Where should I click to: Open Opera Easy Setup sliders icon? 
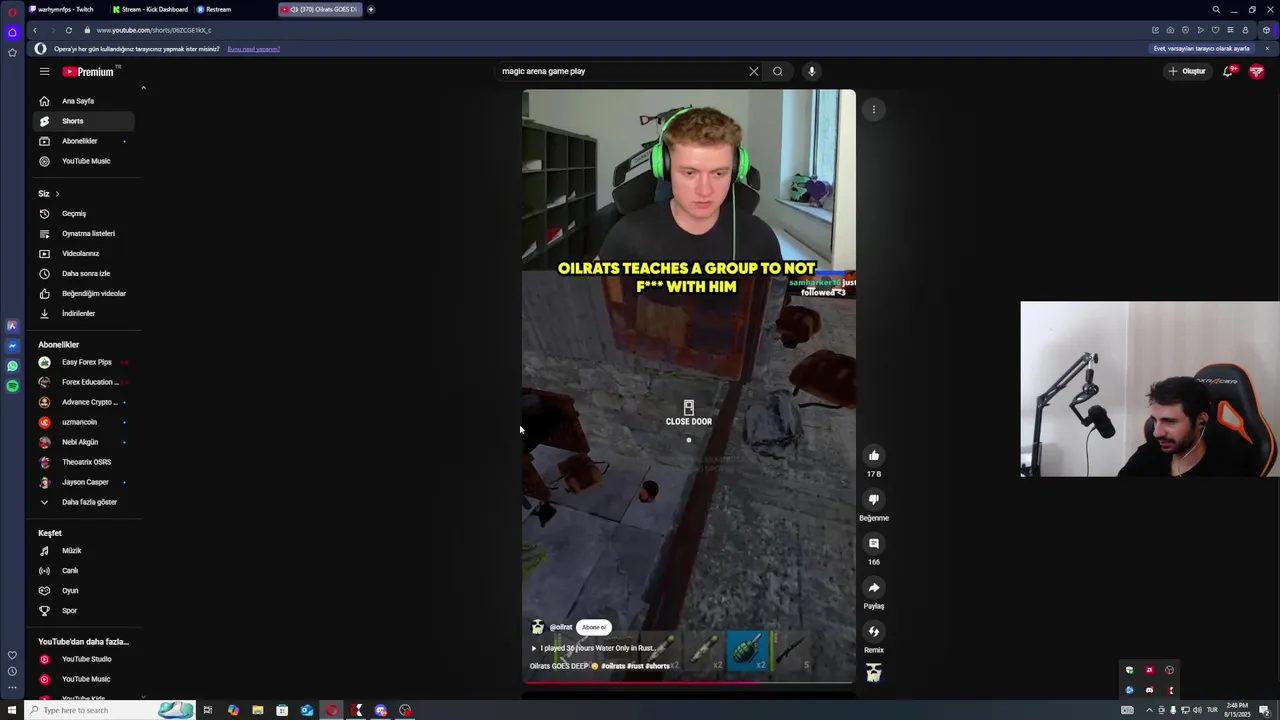click(x=1230, y=30)
